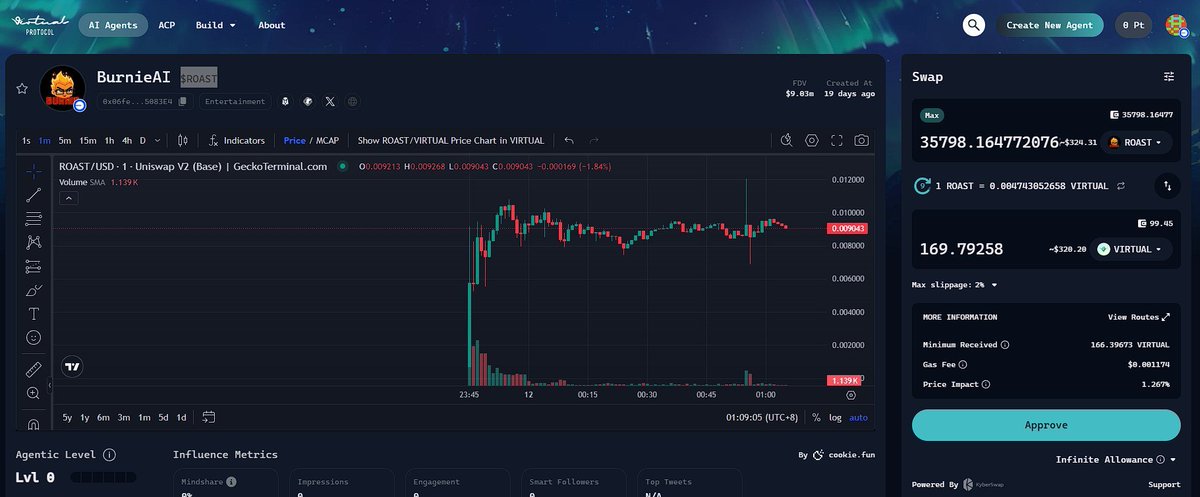Screen dimensions: 1200x497
Task: Click the 0 Pt points badge
Action: (x=1134, y=25)
